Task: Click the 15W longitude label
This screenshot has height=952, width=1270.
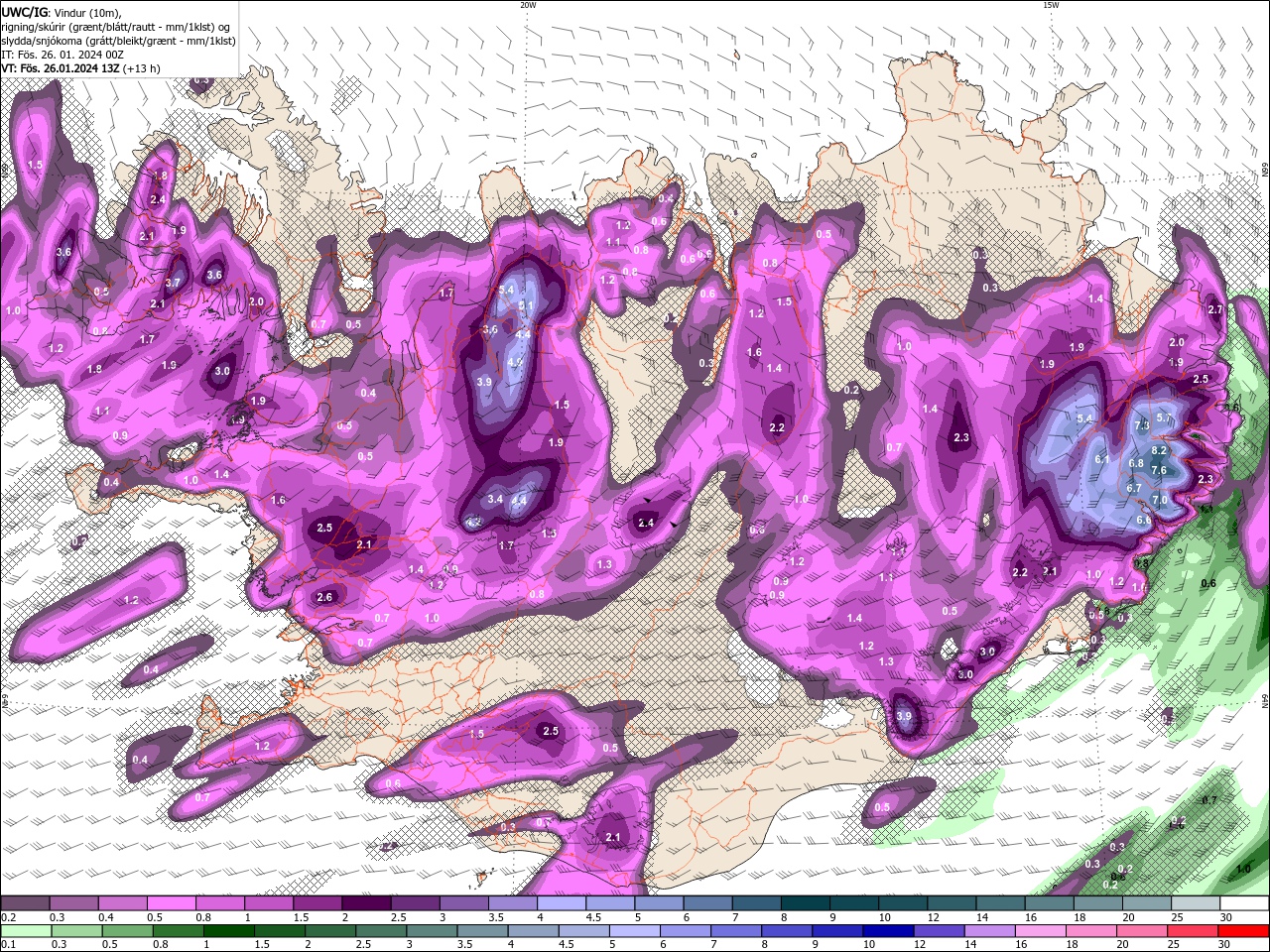Action: pos(1051,5)
